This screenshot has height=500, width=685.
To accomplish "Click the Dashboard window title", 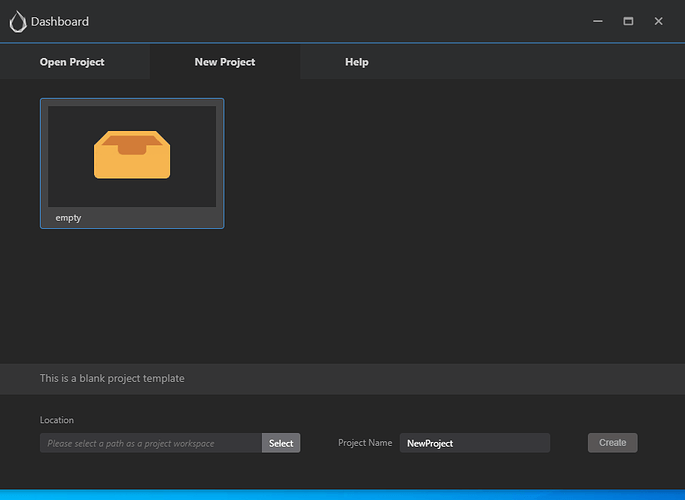I will tap(60, 21).
